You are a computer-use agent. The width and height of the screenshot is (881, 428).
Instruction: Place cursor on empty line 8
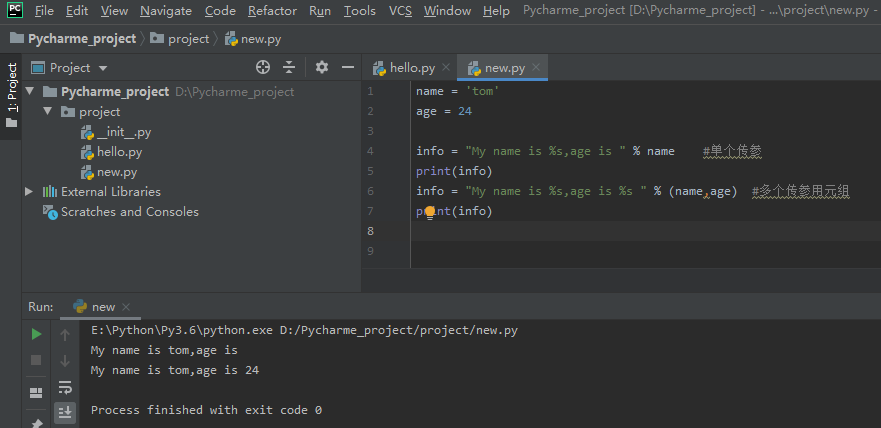[646, 231]
